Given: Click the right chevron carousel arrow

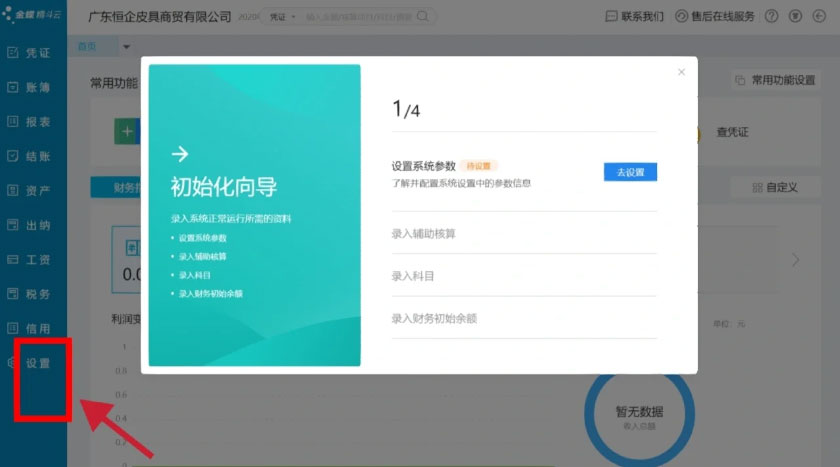Looking at the screenshot, I should [796, 260].
